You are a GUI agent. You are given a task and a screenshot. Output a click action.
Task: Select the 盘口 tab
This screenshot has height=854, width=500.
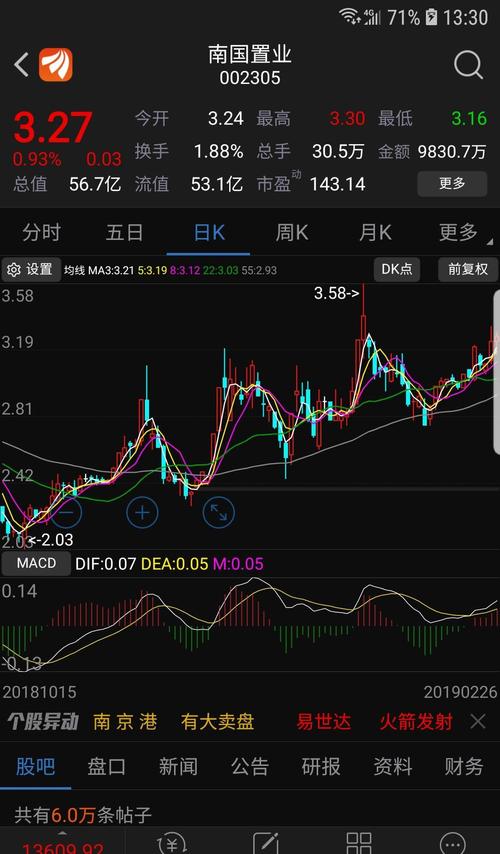(x=106, y=767)
